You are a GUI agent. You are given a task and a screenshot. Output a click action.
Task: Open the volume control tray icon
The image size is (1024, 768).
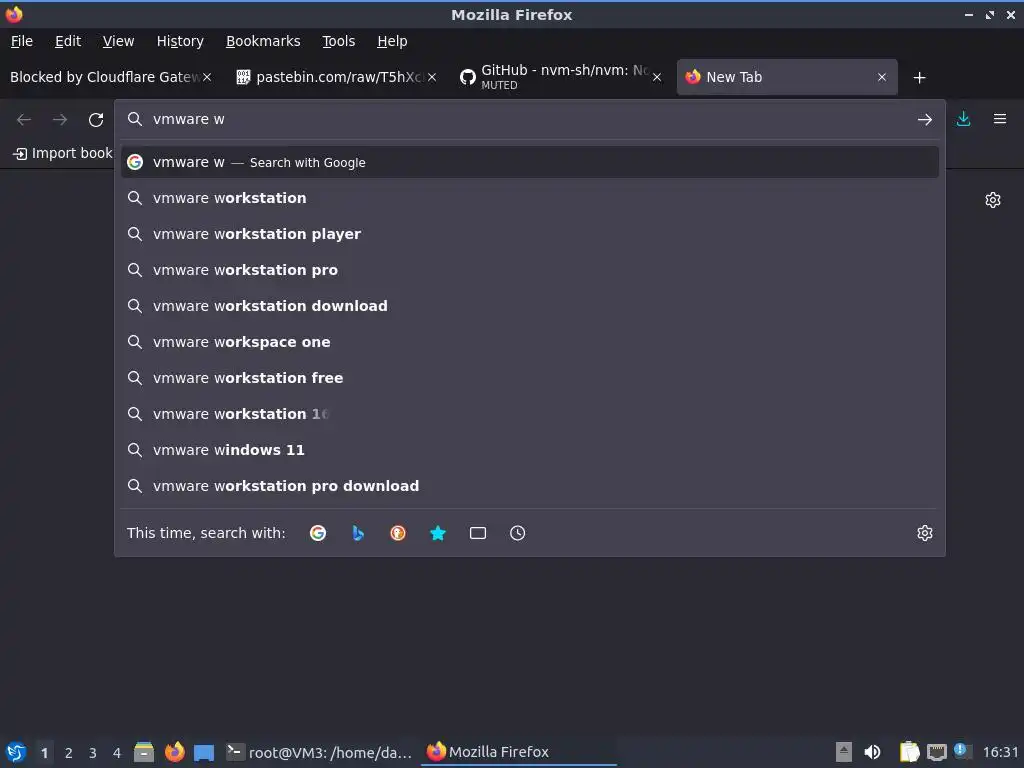872,752
